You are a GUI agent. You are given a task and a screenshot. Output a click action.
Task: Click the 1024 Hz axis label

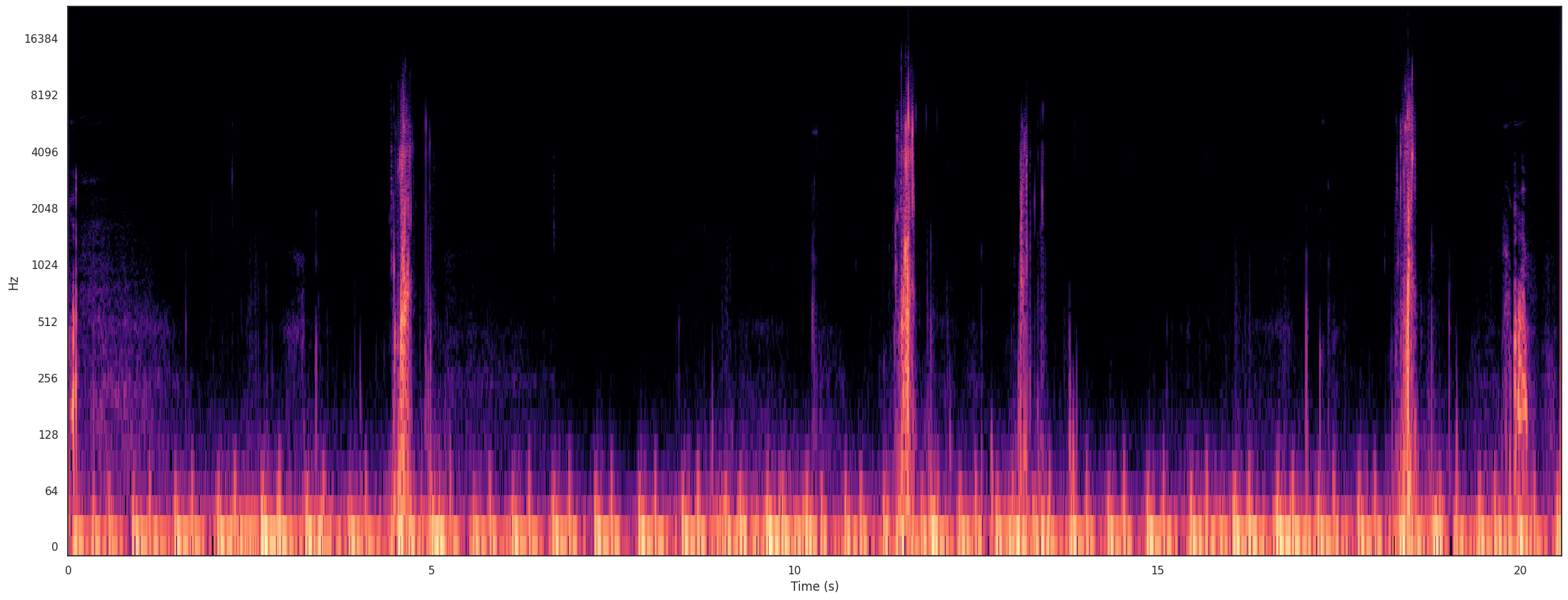[44, 265]
